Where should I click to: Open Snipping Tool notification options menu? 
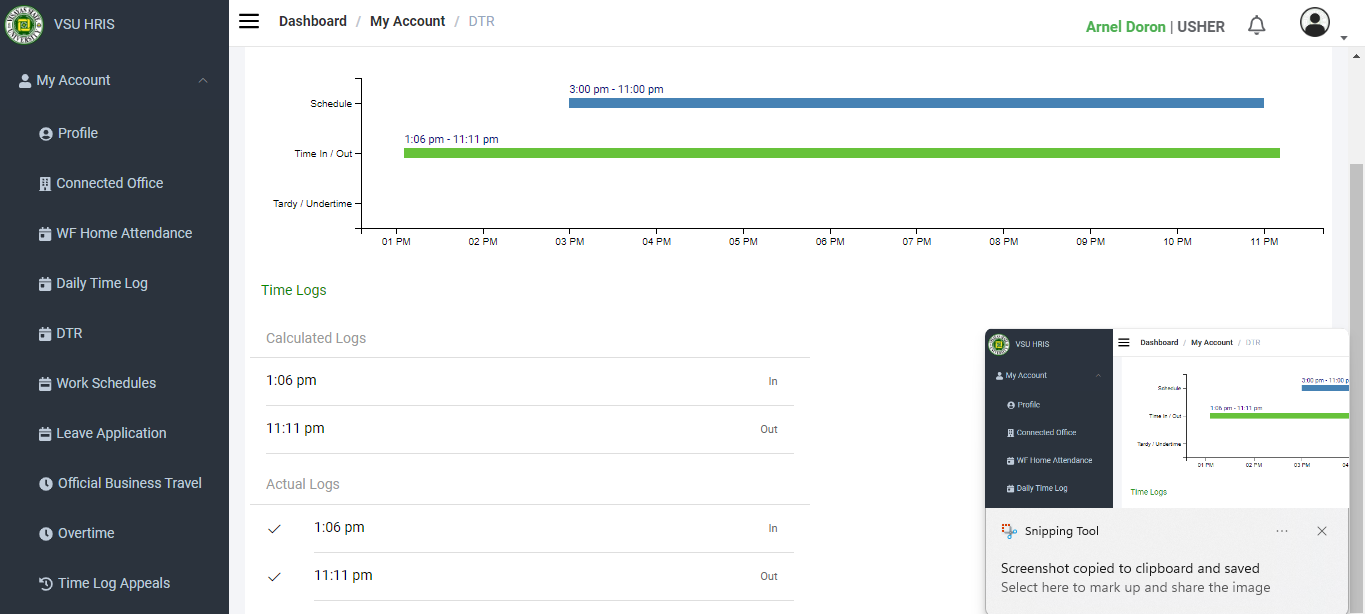1282,531
